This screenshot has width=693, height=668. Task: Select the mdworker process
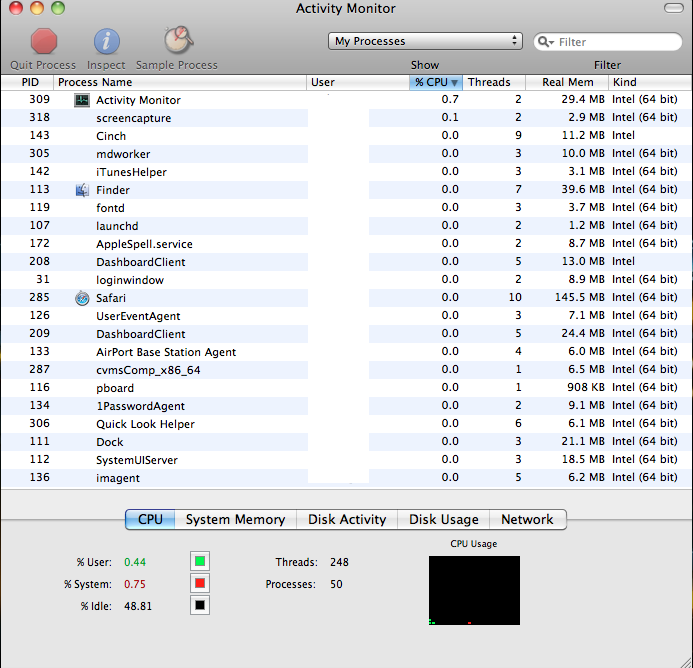click(x=346, y=154)
